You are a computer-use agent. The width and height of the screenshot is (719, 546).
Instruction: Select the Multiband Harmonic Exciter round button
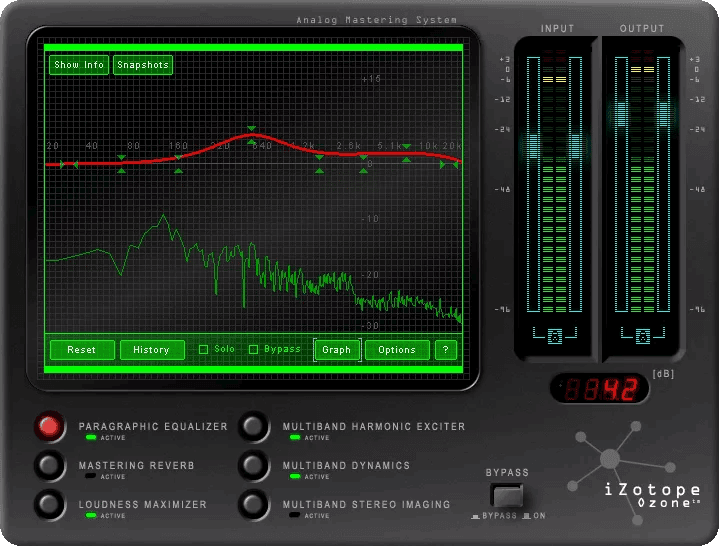click(253, 426)
